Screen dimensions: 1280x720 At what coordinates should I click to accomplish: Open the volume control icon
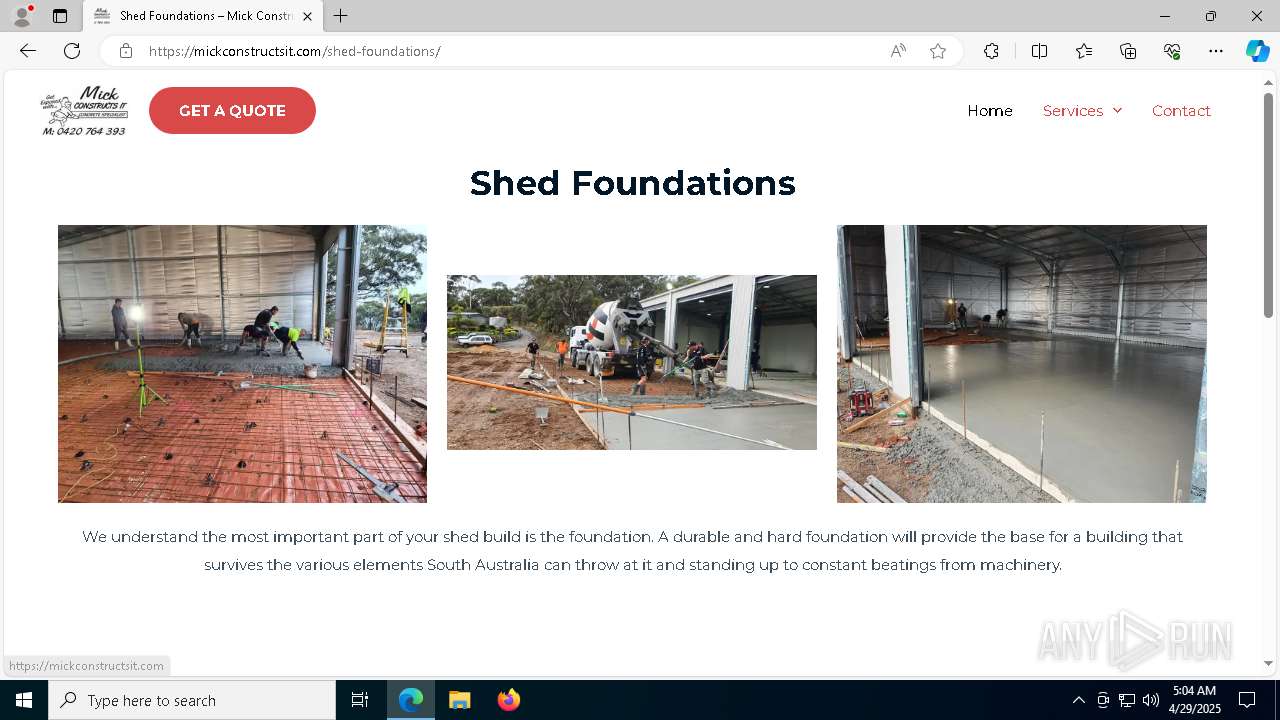click(1151, 700)
